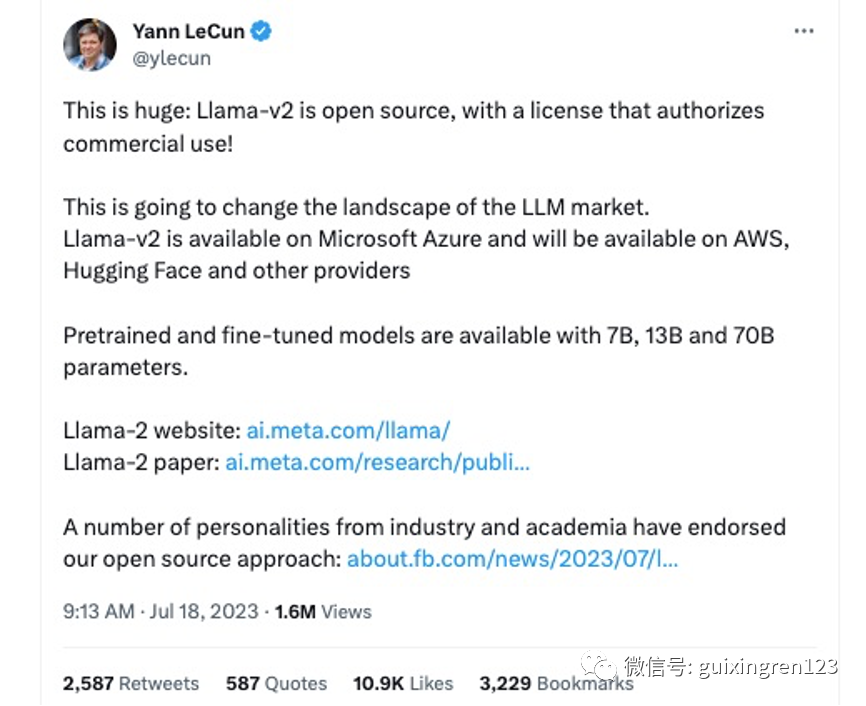The width and height of the screenshot is (866, 706).
Task: View the 2,587 Retweets list
Action: (x=130, y=683)
